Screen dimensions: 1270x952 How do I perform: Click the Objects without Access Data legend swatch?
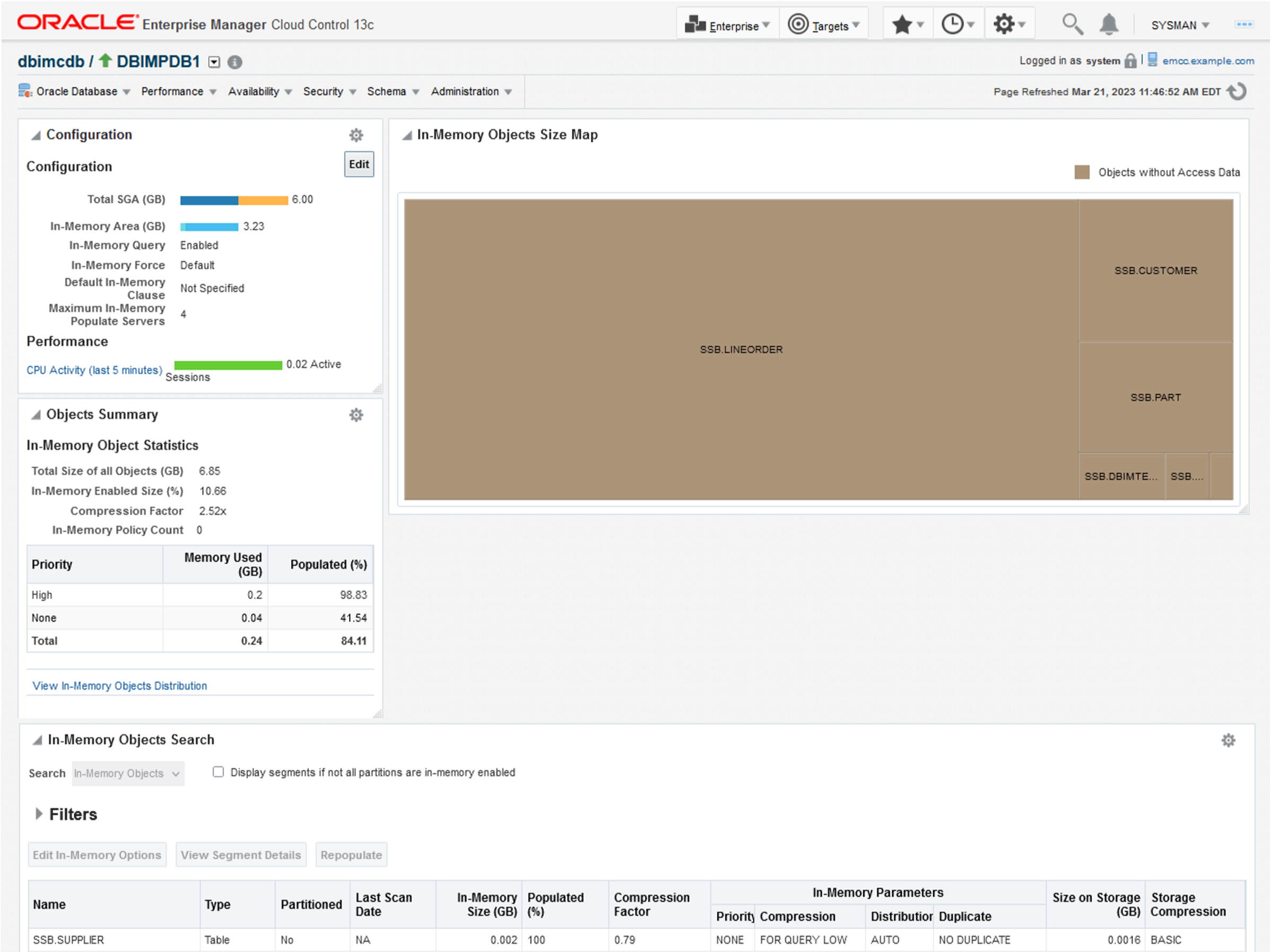(1082, 172)
